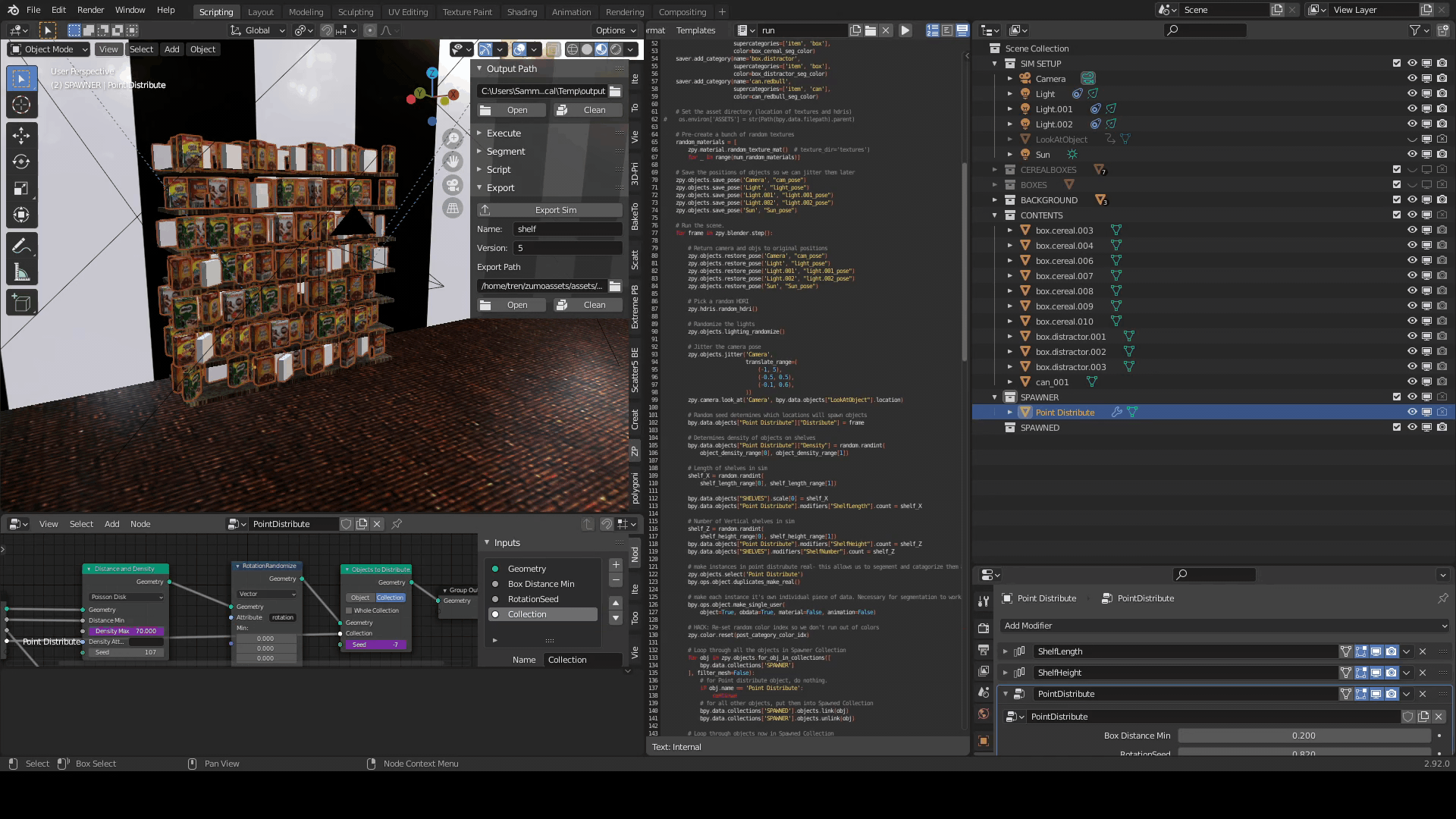Click the export Name field 'shelf'
1456x819 pixels.
point(567,229)
